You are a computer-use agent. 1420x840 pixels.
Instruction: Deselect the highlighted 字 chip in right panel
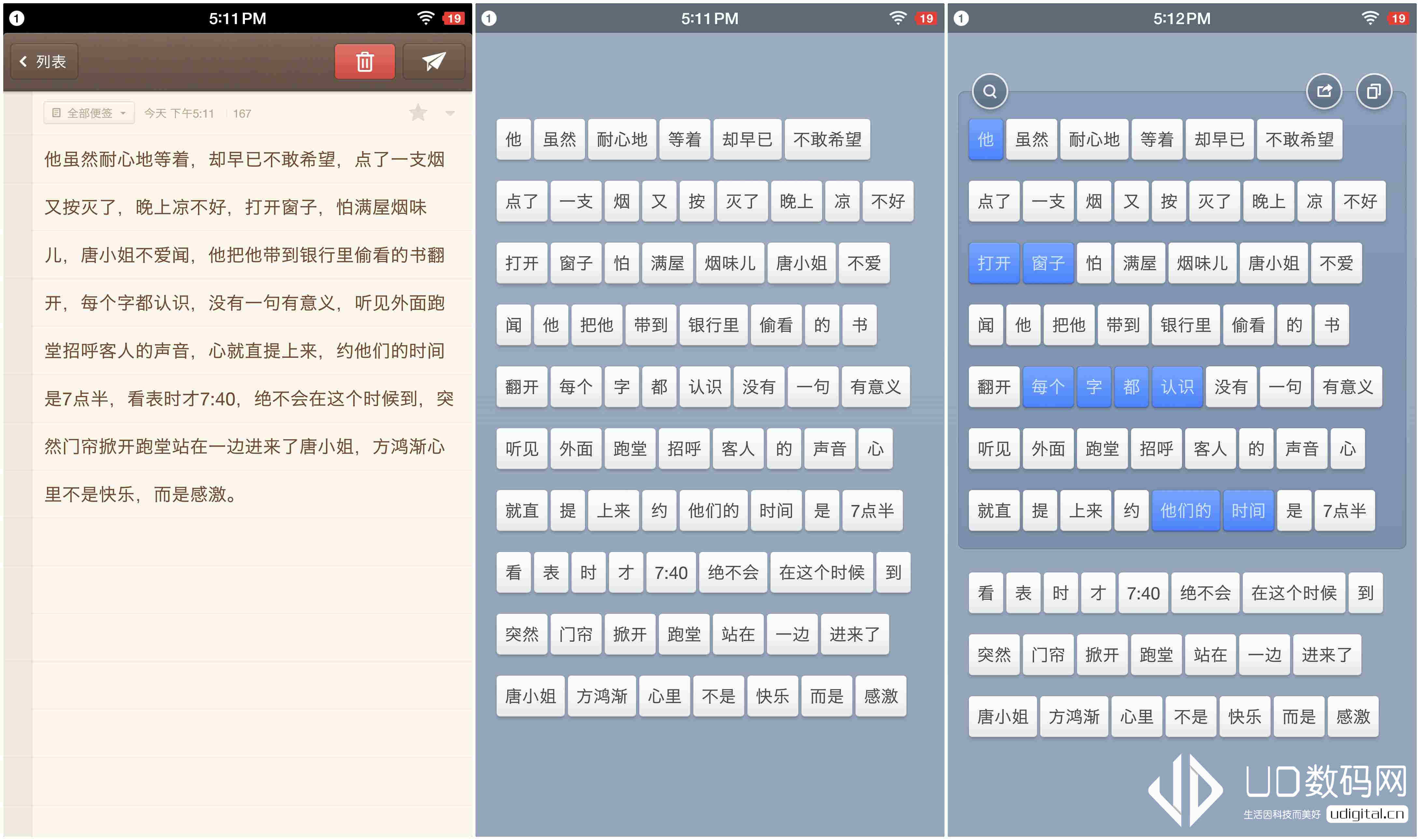(x=1094, y=386)
